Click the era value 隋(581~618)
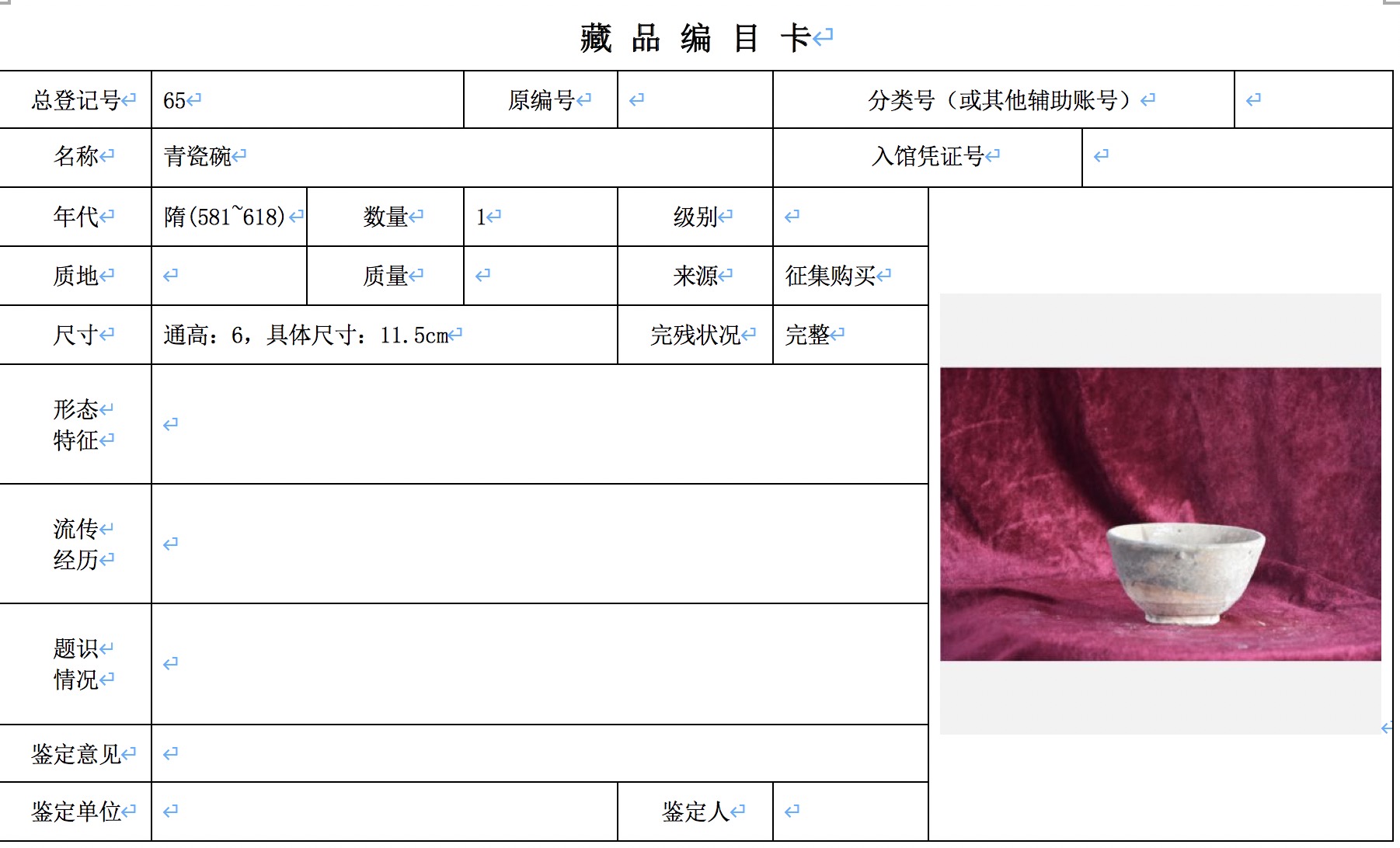The width and height of the screenshot is (1400, 848). (x=225, y=217)
